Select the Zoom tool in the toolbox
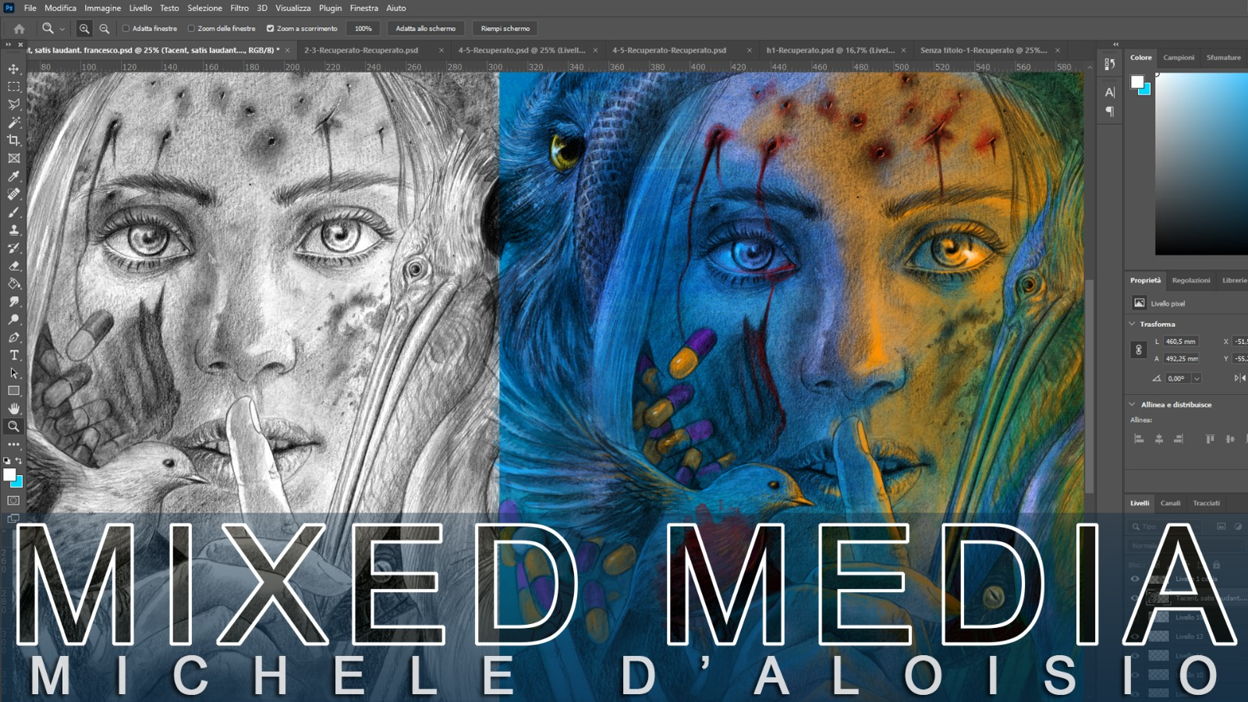The height and width of the screenshot is (702, 1248). 14,427
